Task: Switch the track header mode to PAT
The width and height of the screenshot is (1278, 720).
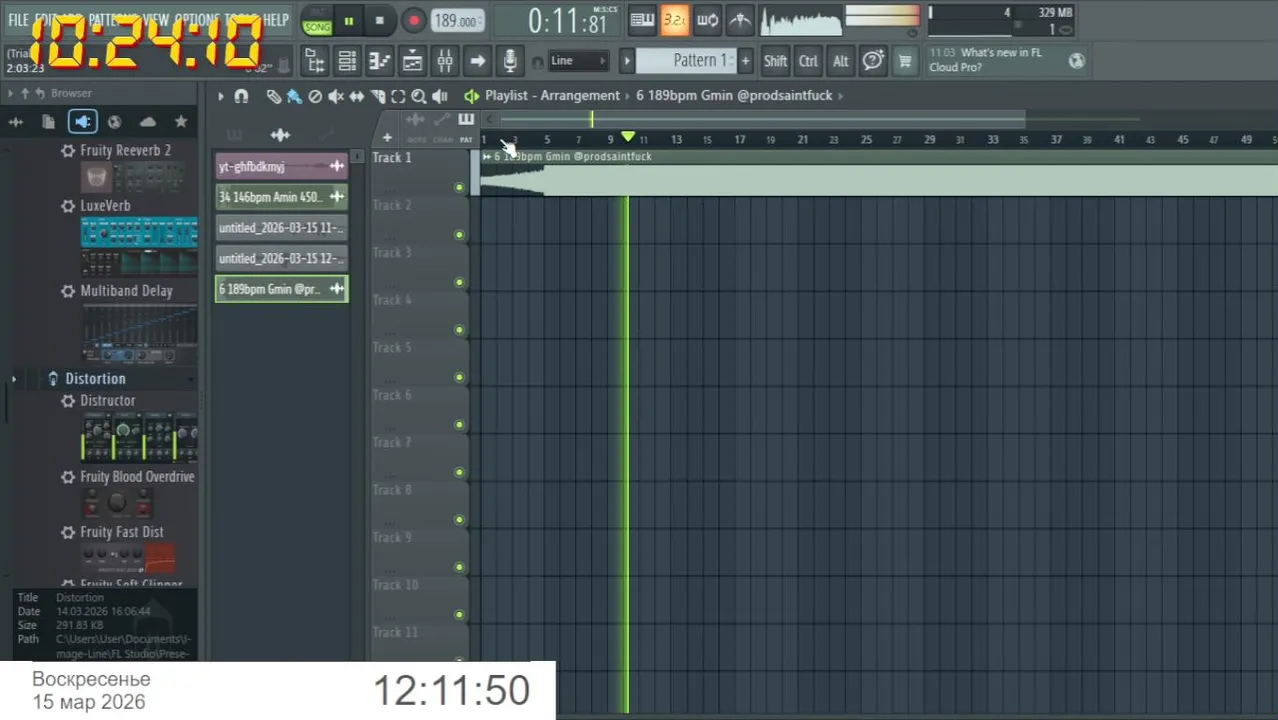Action: click(466, 140)
